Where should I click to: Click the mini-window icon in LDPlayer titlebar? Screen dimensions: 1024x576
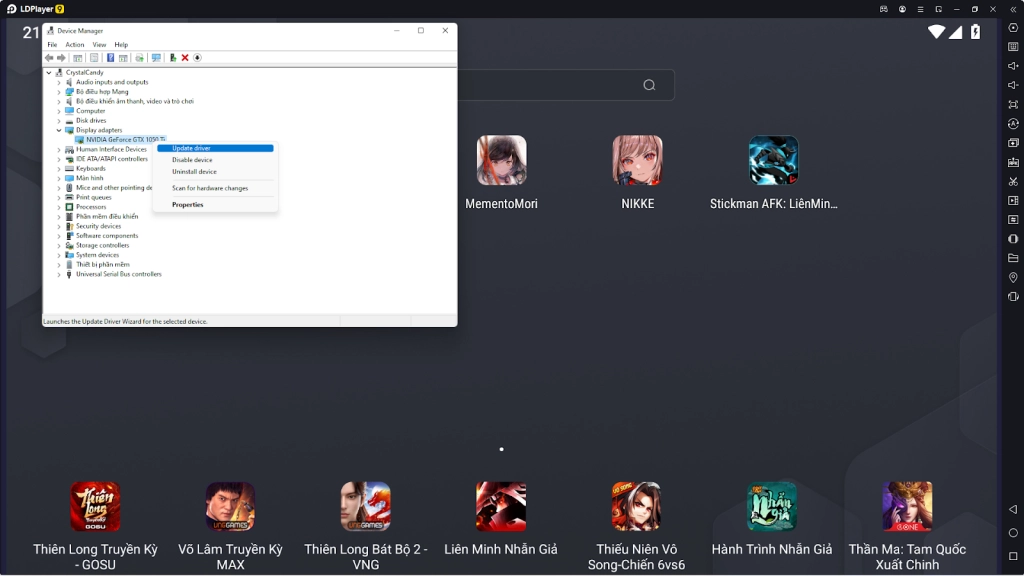point(938,9)
